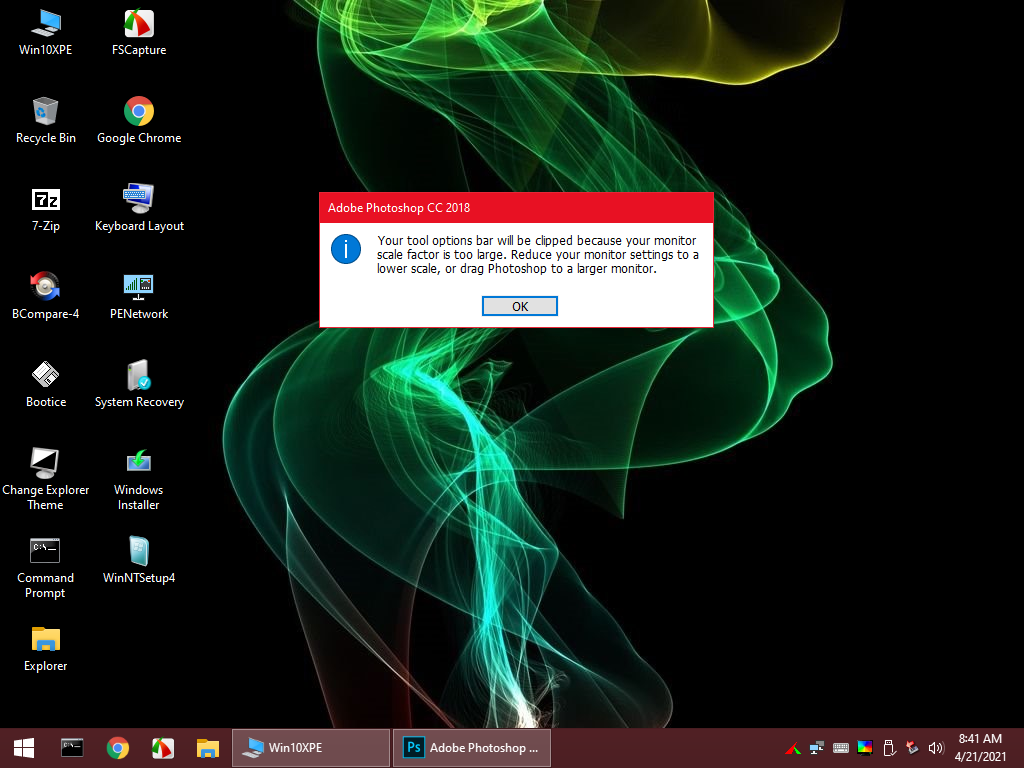Select the Google Chrome desktop shortcut

click(139, 121)
